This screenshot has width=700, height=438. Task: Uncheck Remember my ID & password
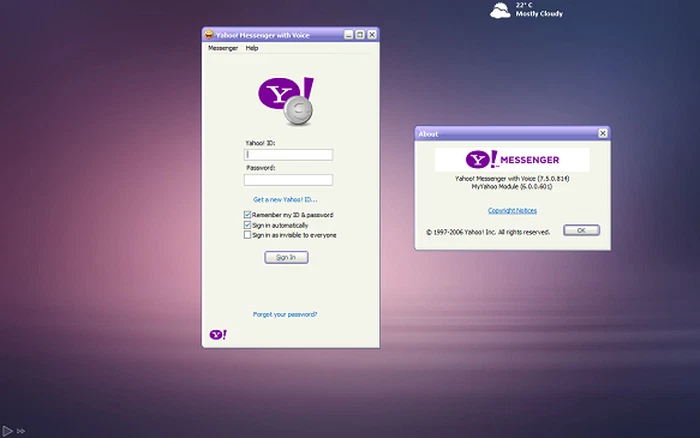tap(247, 215)
